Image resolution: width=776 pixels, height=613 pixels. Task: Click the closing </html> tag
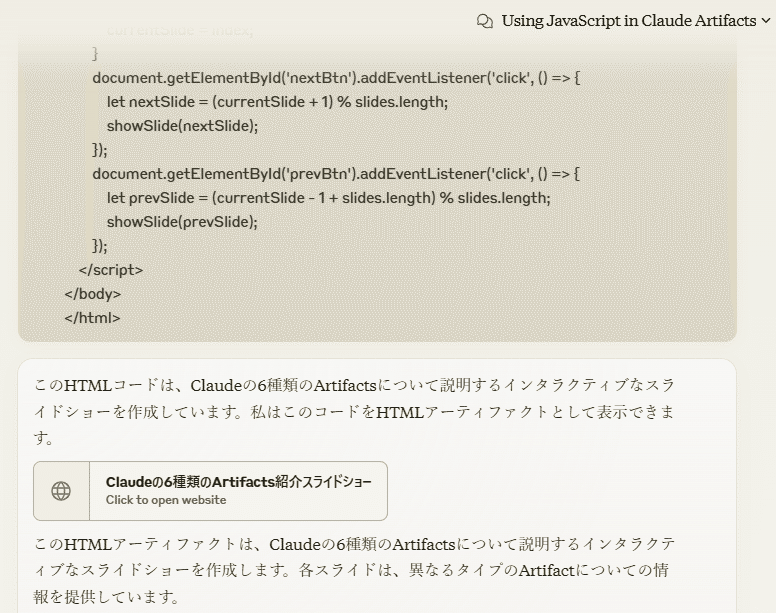click(x=92, y=318)
